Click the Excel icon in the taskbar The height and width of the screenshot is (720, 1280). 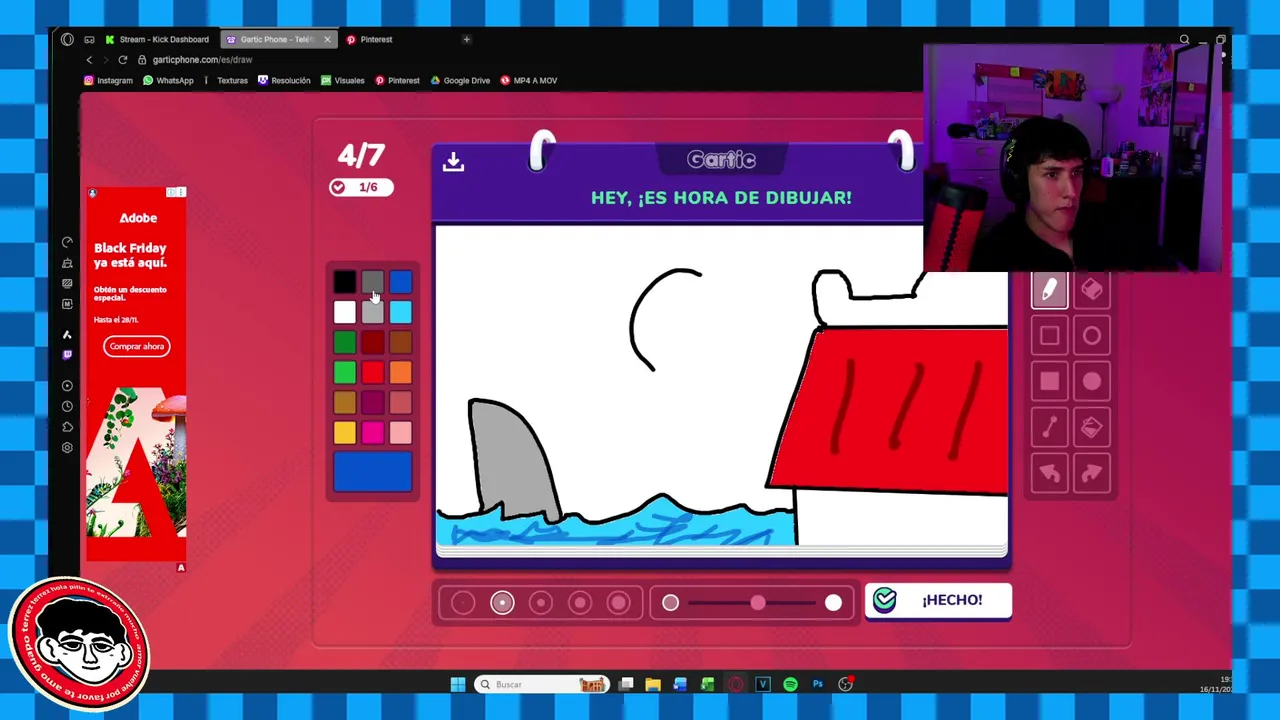708,684
